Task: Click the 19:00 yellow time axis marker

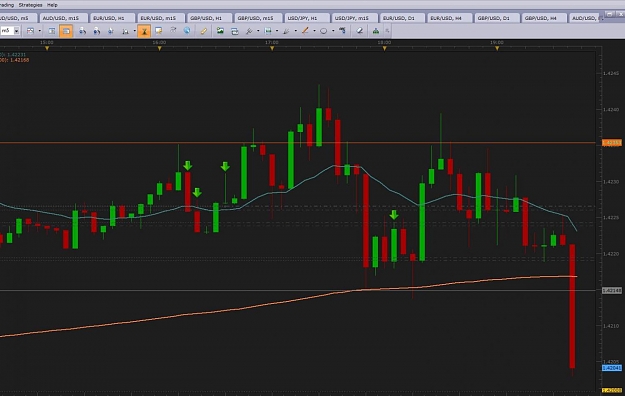Action: pyautogui.click(x=497, y=48)
